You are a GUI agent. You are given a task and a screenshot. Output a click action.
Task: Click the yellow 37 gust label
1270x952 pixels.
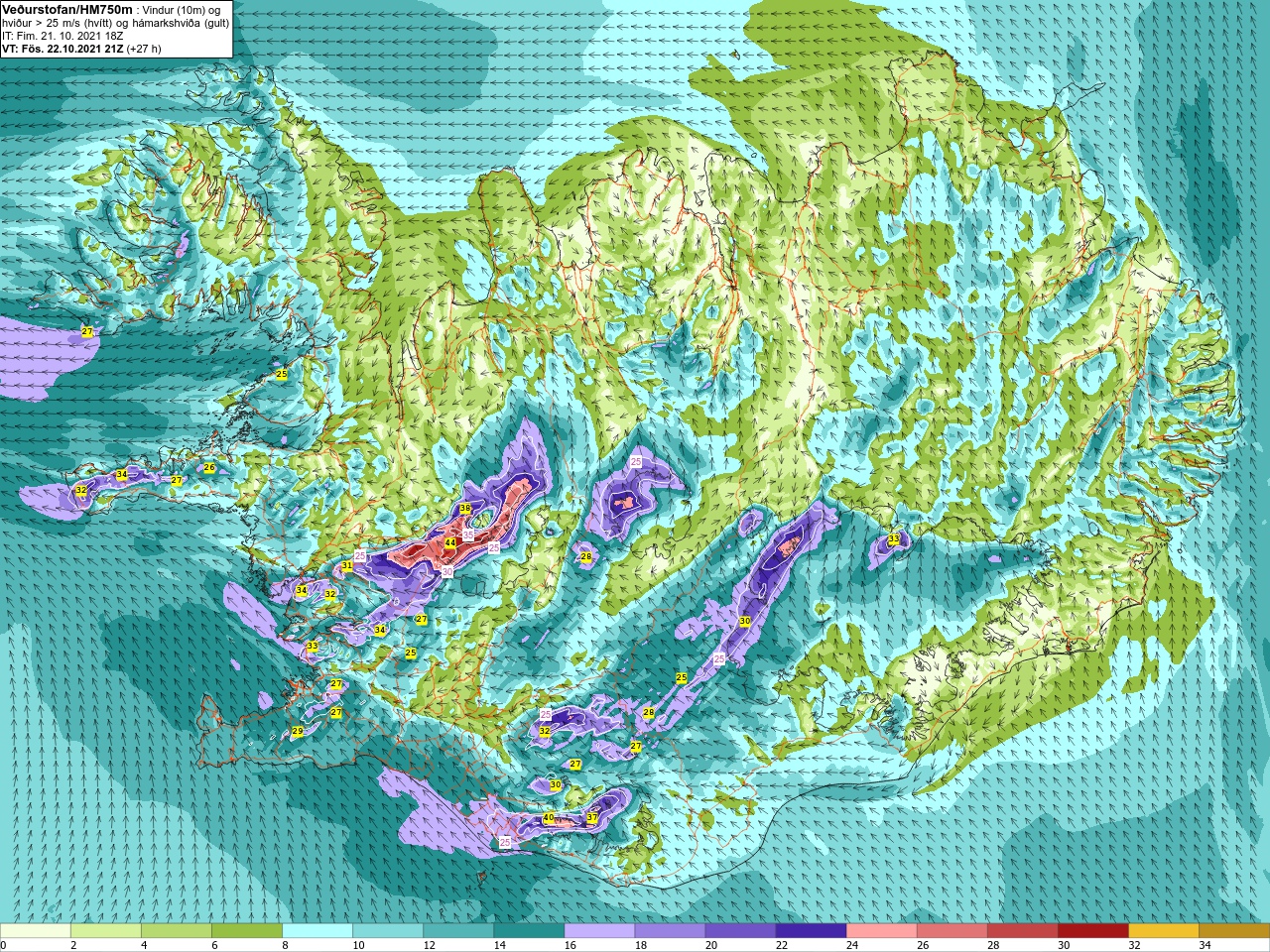point(592,818)
